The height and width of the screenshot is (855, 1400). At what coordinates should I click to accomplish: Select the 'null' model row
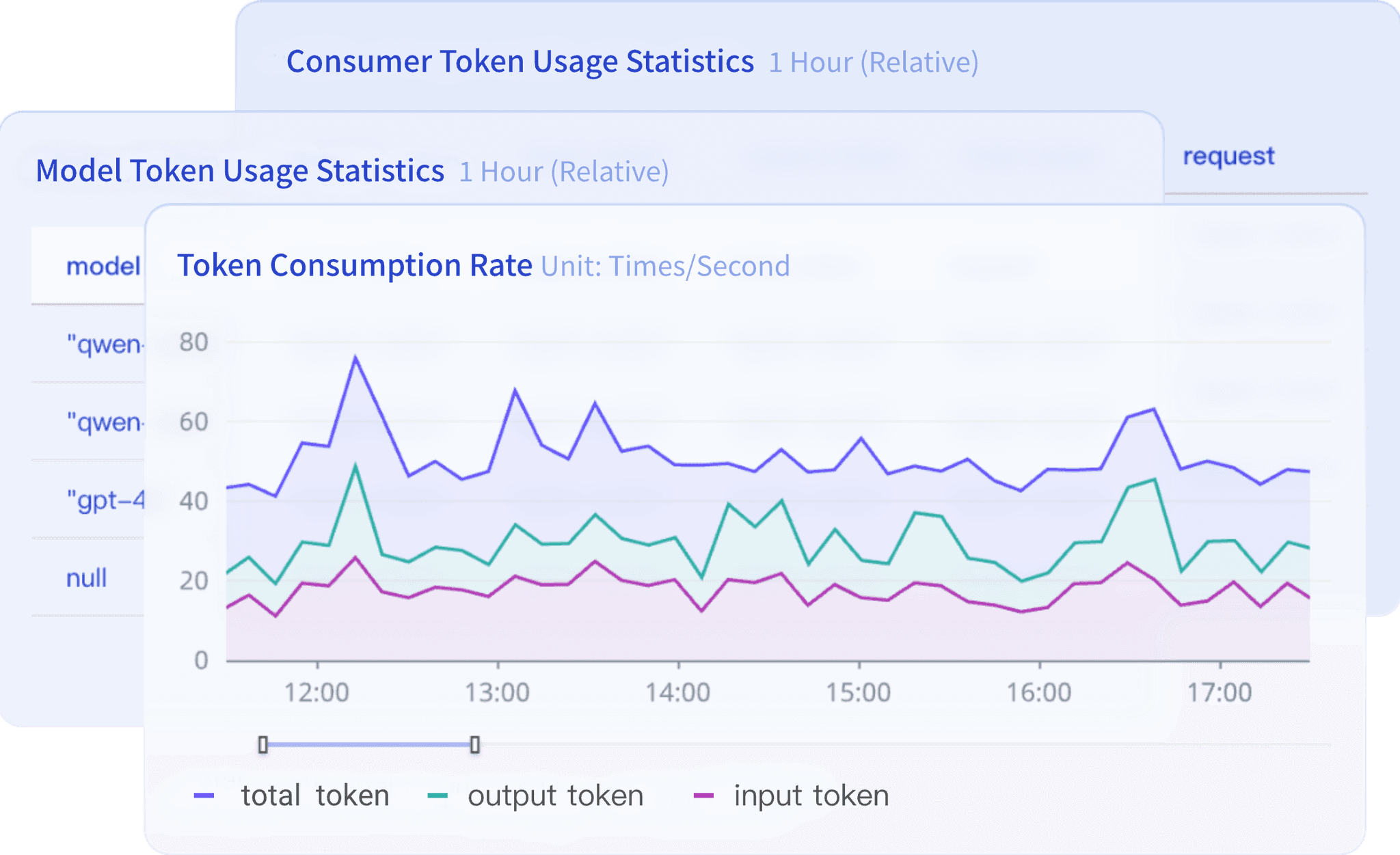tap(86, 578)
